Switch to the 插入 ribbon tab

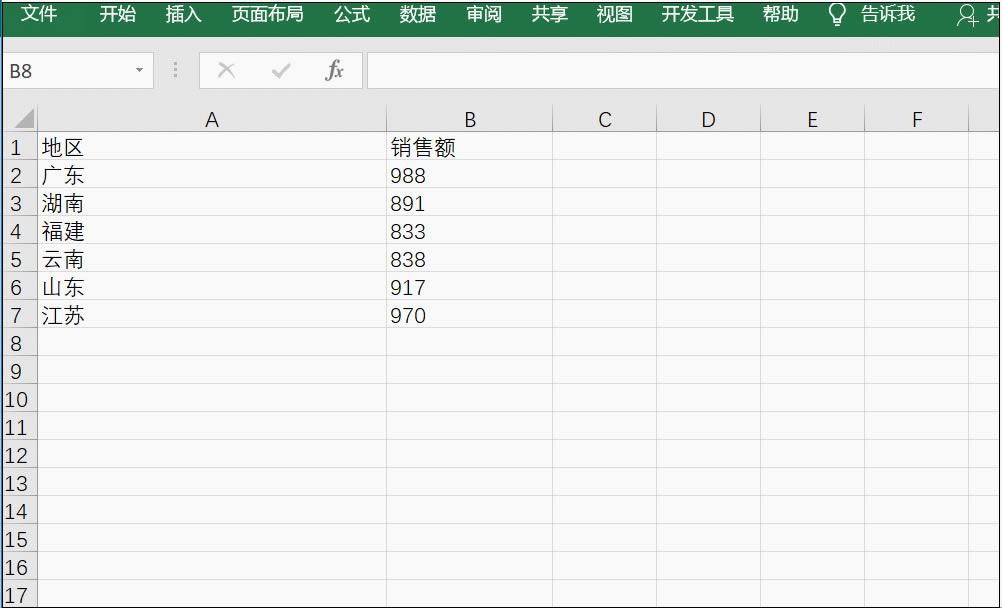click(182, 15)
